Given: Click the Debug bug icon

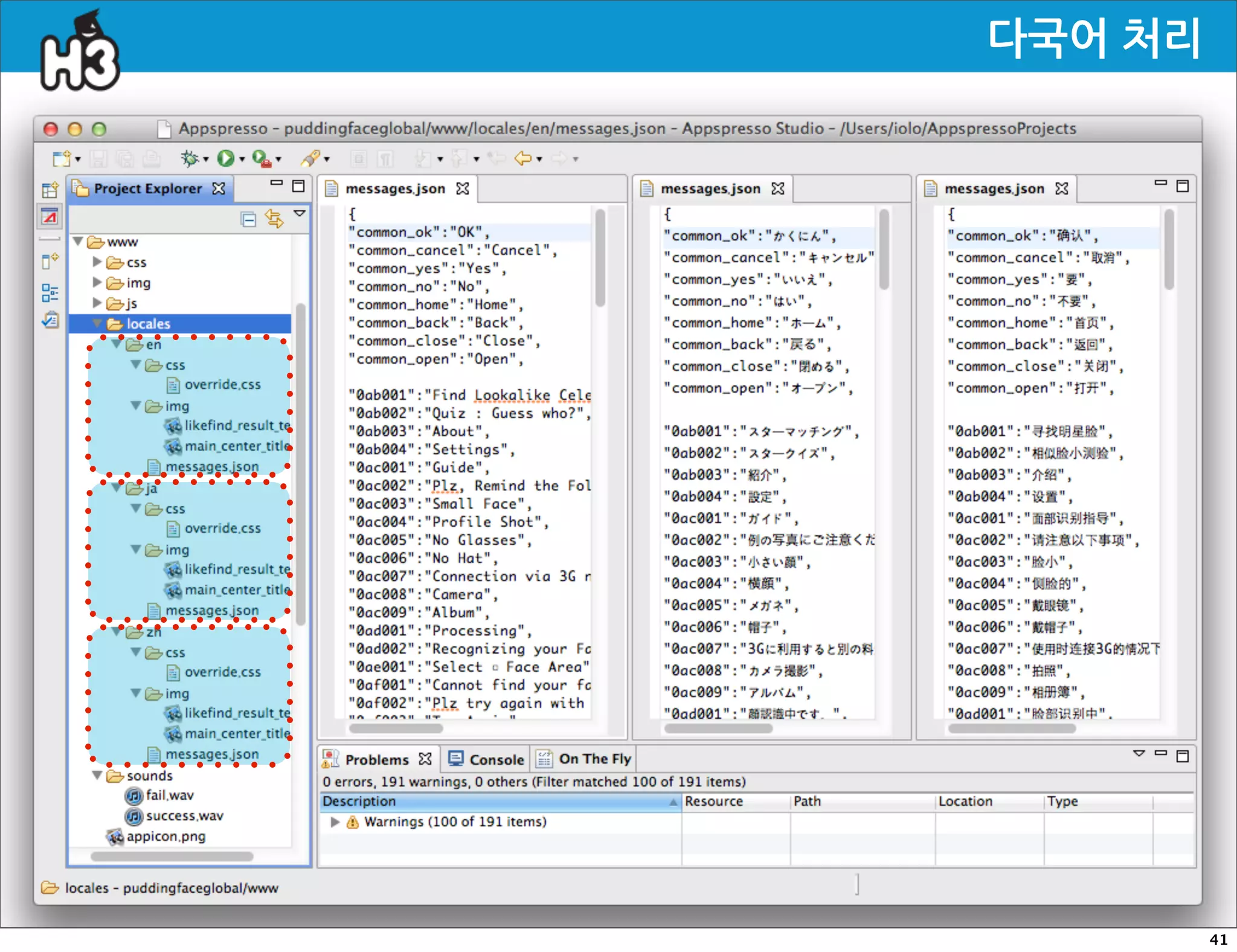Looking at the screenshot, I should (x=190, y=159).
